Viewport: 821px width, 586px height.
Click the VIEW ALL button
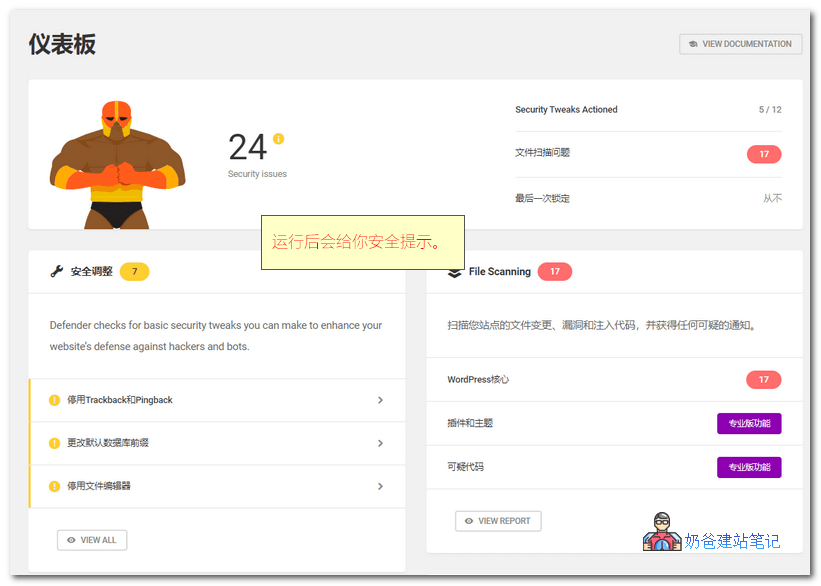(x=91, y=540)
